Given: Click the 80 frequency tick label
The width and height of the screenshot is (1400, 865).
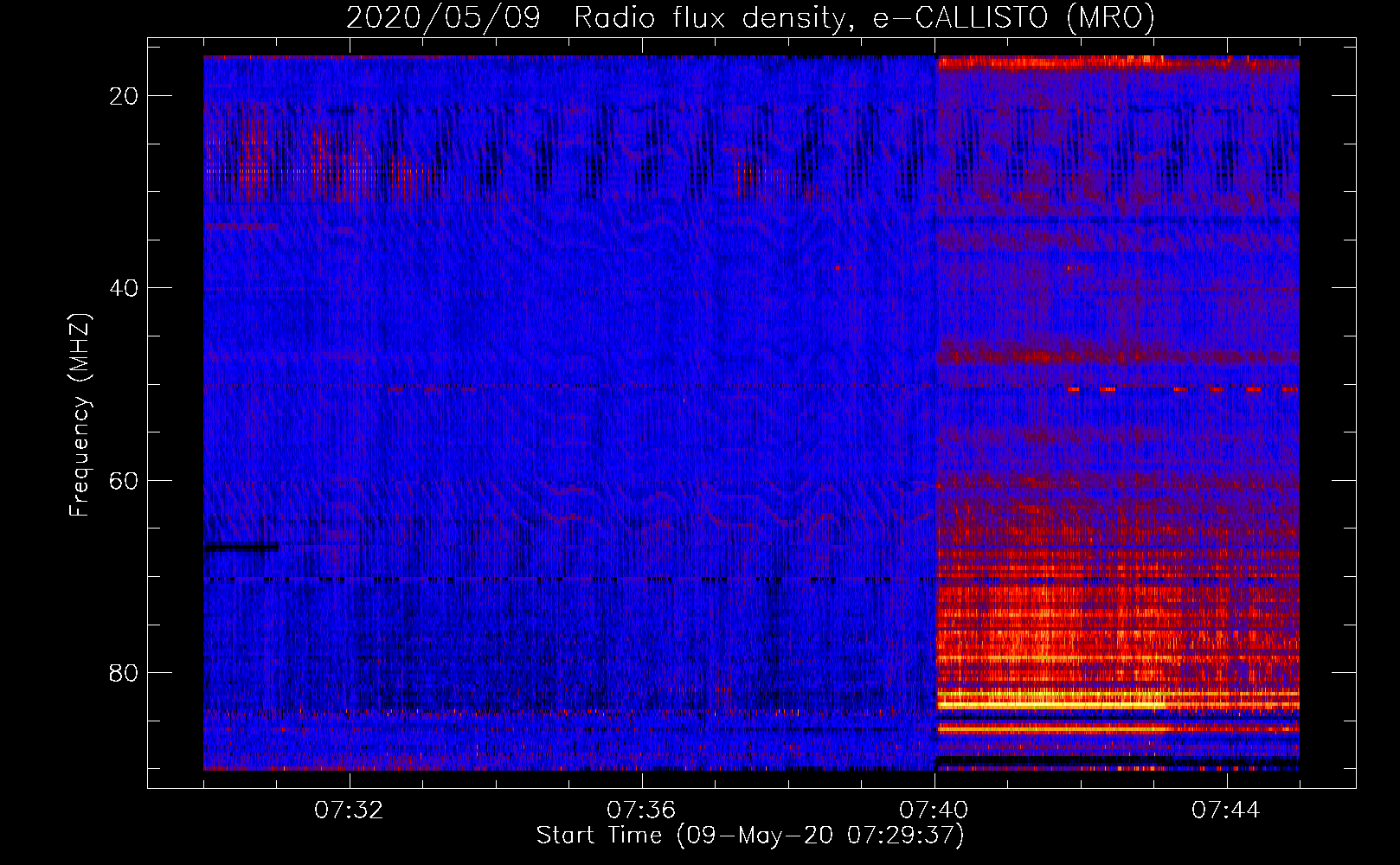Looking at the screenshot, I should [x=125, y=672].
